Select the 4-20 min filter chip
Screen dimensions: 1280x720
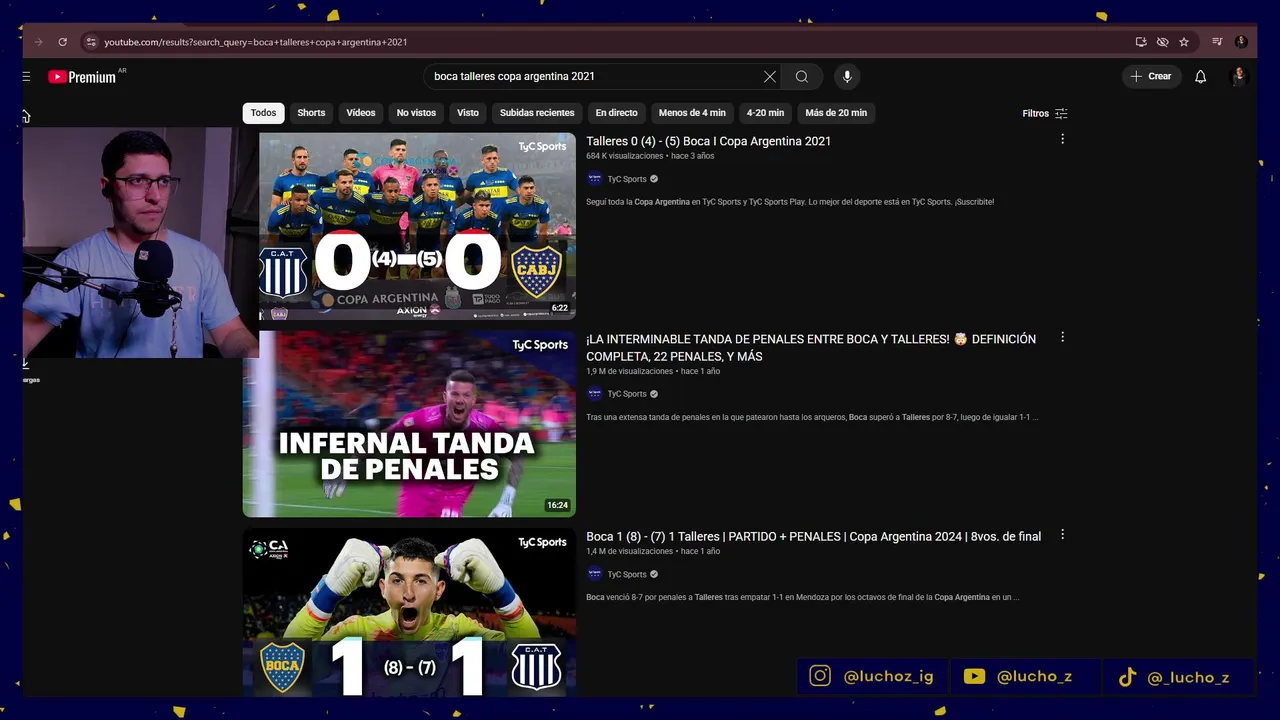[x=765, y=113]
